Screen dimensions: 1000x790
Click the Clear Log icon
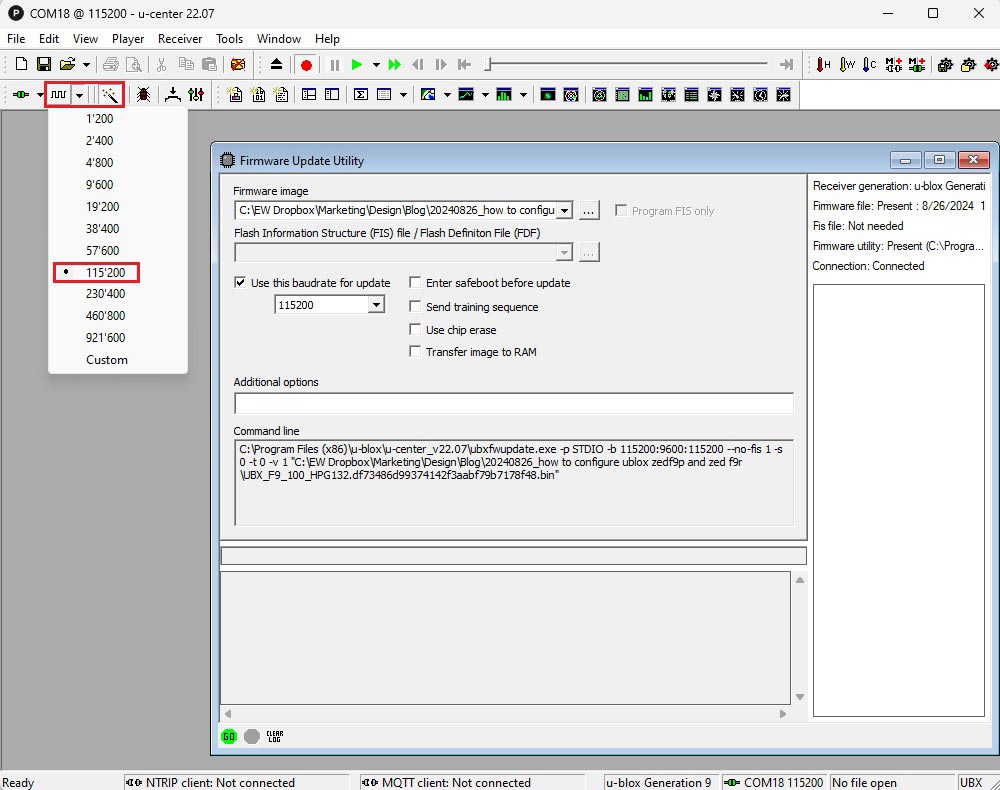(x=275, y=736)
